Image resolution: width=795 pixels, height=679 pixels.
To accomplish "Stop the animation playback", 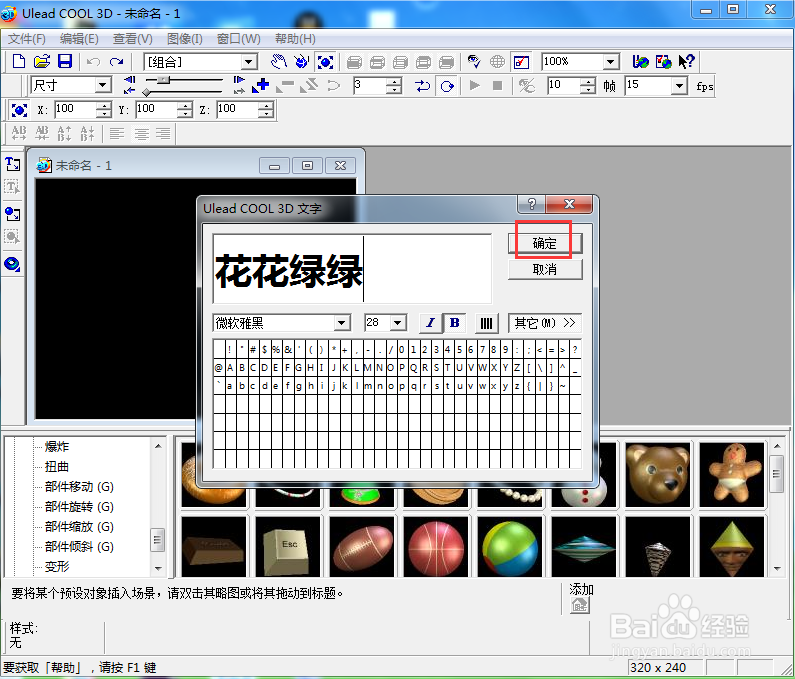I will 497,85.
